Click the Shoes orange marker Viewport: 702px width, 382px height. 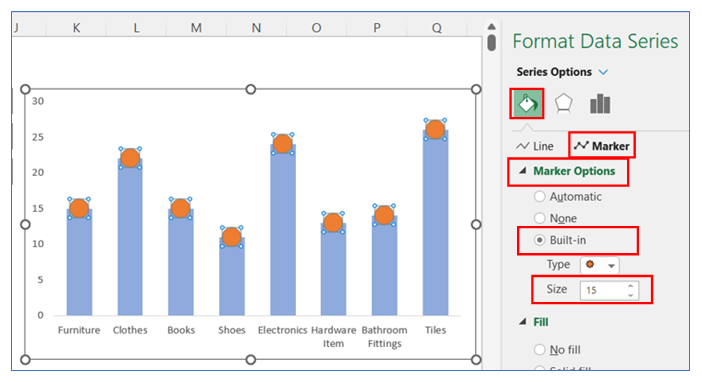(231, 237)
